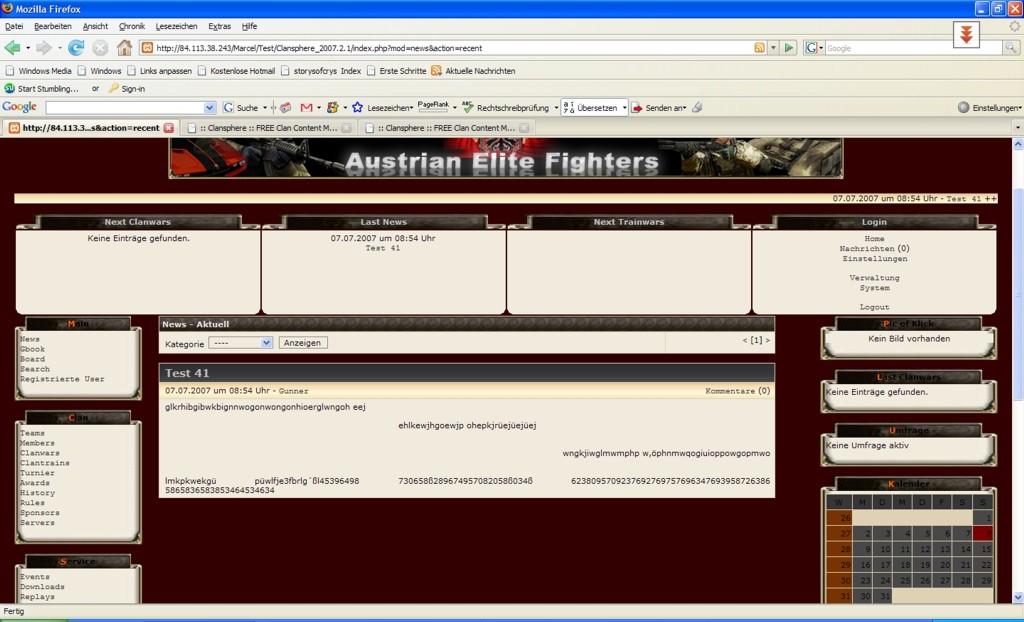The width and height of the screenshot is (1024, 622).
Task: Select day 14 in the Kalender
Action: click(965, 549)
